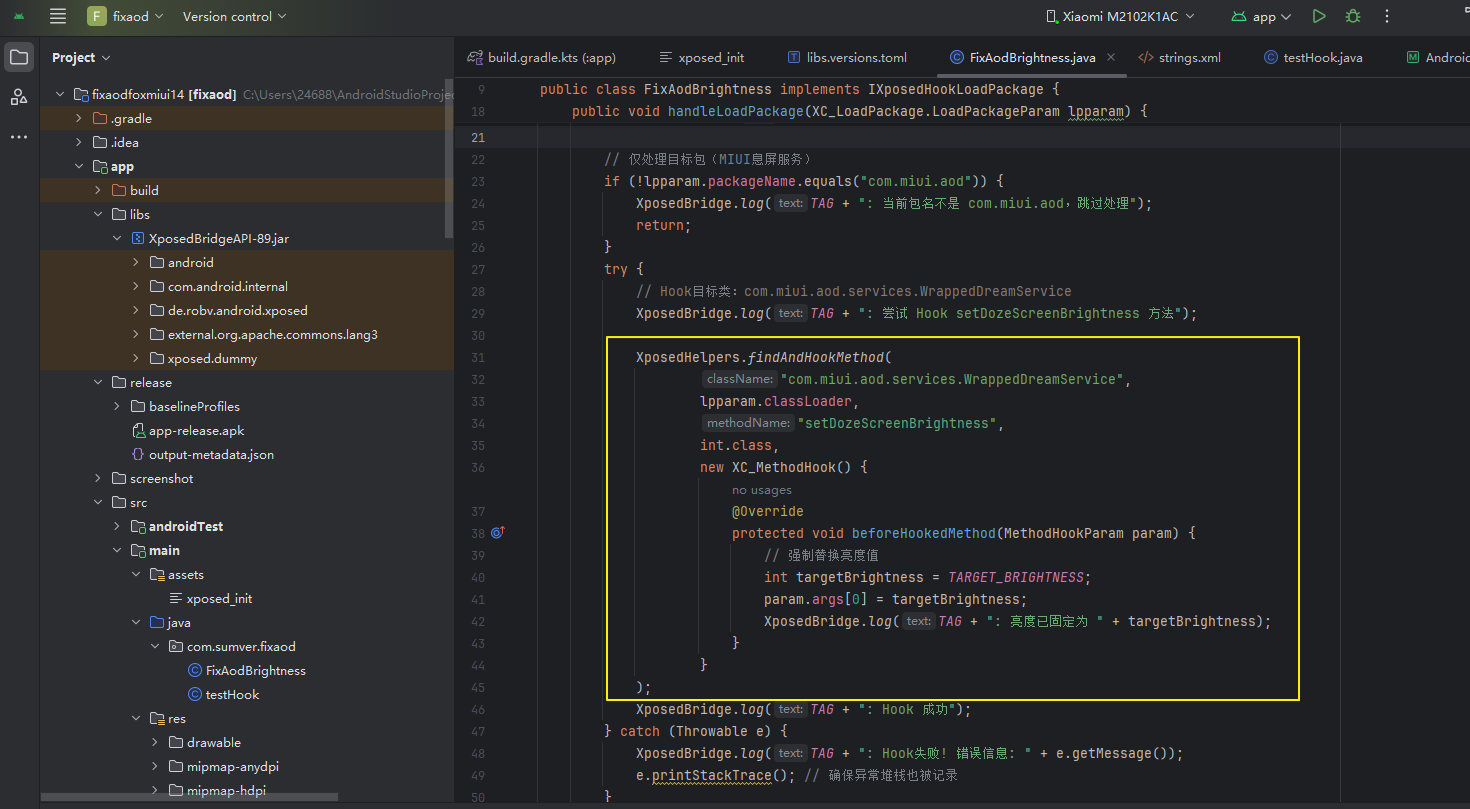Collapse the app module
Screen dimensions: 1470x809
[79, 166]
